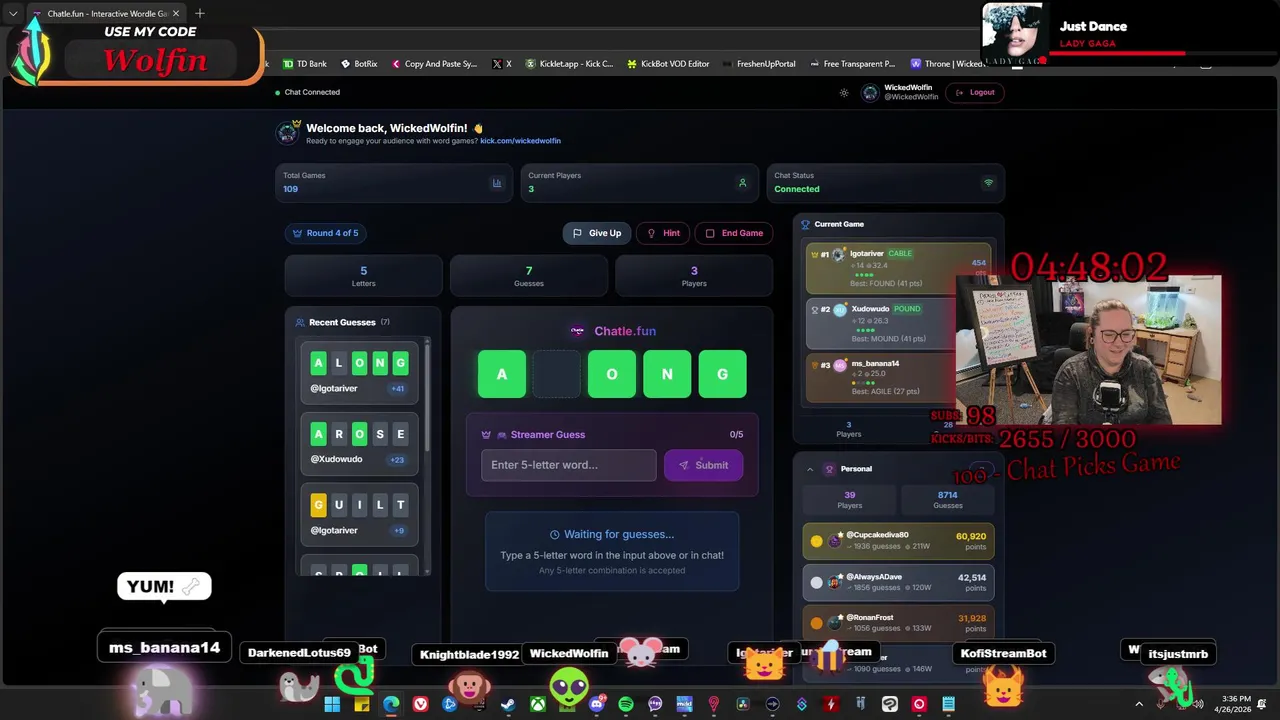Open the red pin map taskbar icon
The image size is (1280, 720).
(714, 704)
